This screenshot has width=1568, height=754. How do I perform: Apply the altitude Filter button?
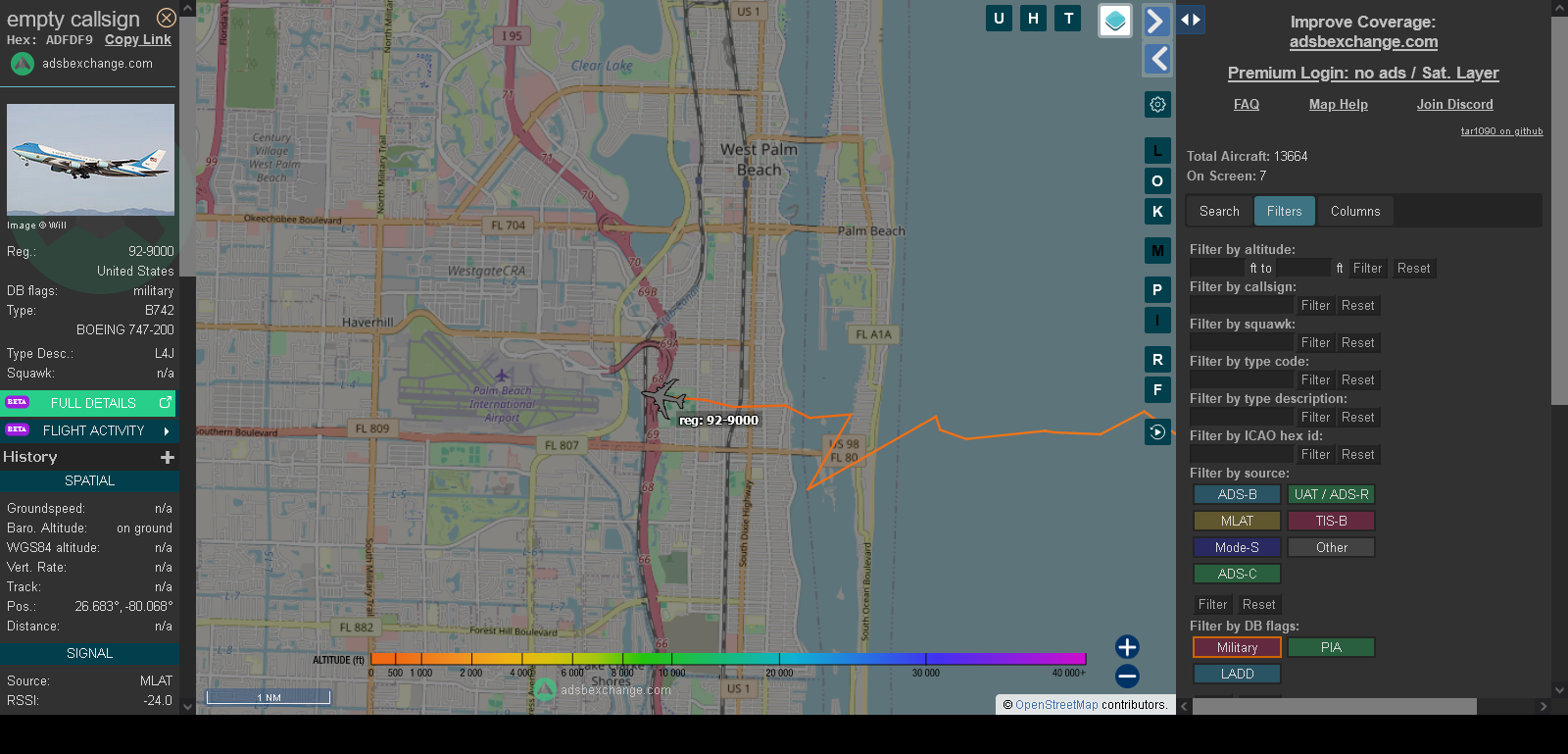(1367, 268)
